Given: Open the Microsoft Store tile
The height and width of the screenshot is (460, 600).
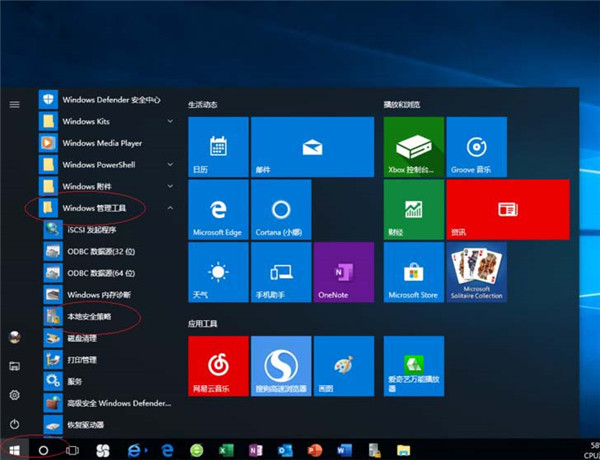Looking at the screenshot, I should pyautogui.click(x=414, y=271).
